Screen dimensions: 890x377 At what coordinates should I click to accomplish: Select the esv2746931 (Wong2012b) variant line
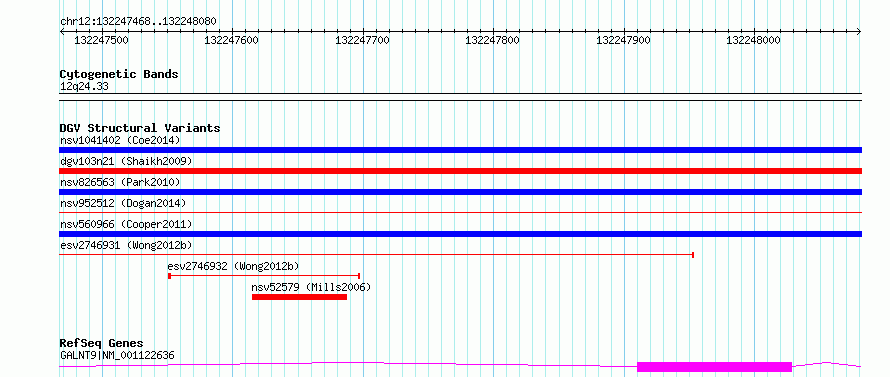point(376,255)
